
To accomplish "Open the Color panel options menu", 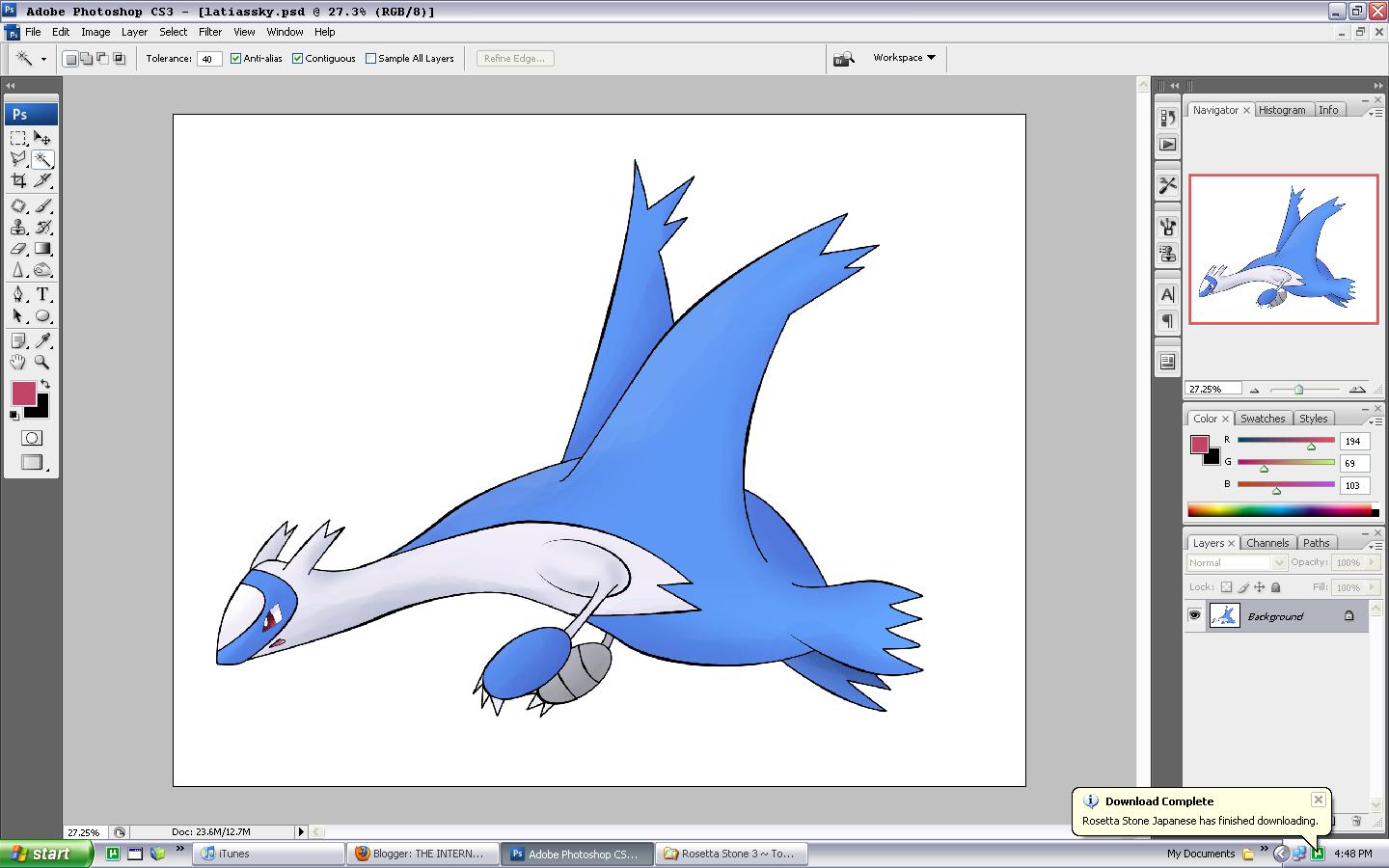I will point(1374,420).
